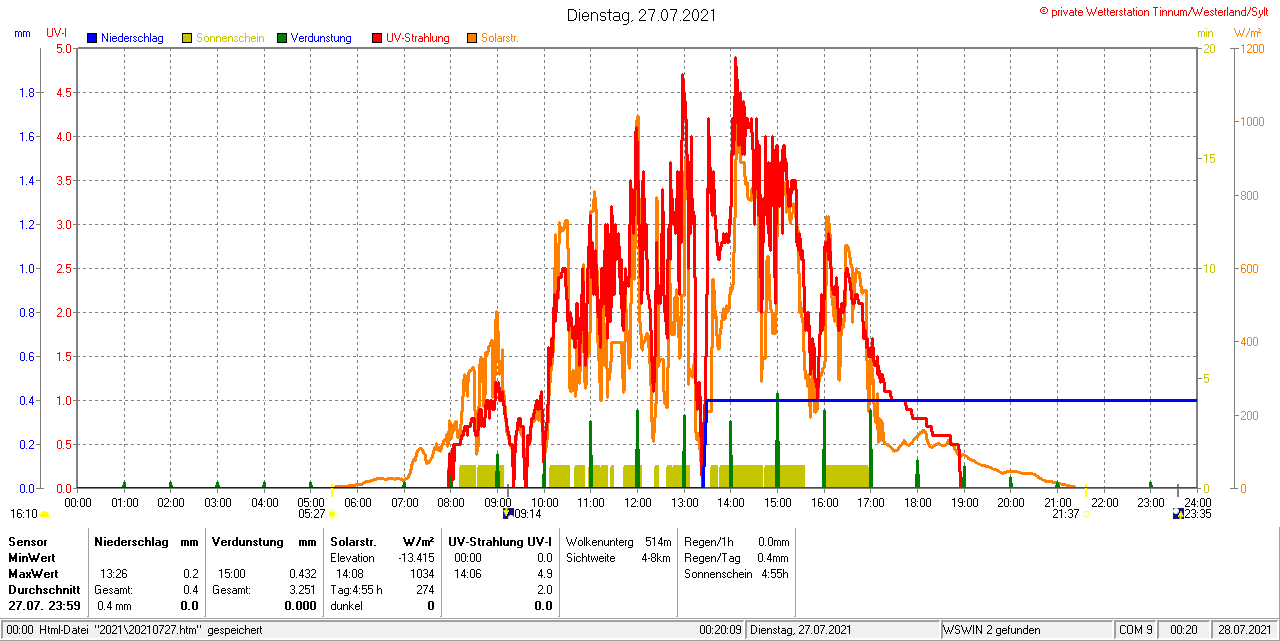The width and height of the screenshot is (1280, 641).
Task: Click the W/m² axis unit label
Action: click(x=1250, y=33)
